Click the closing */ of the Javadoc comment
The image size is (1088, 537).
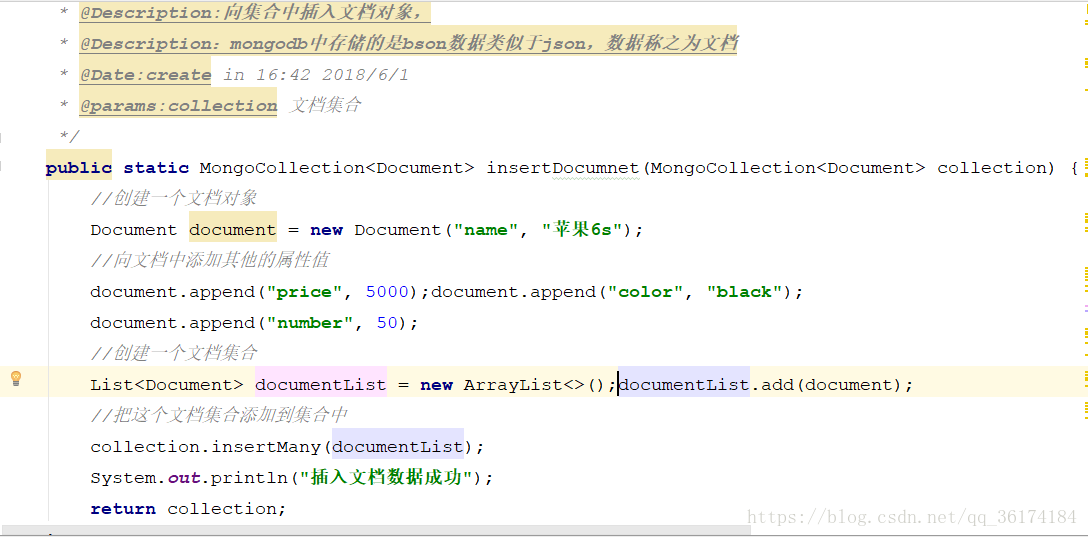pos(70,137)
